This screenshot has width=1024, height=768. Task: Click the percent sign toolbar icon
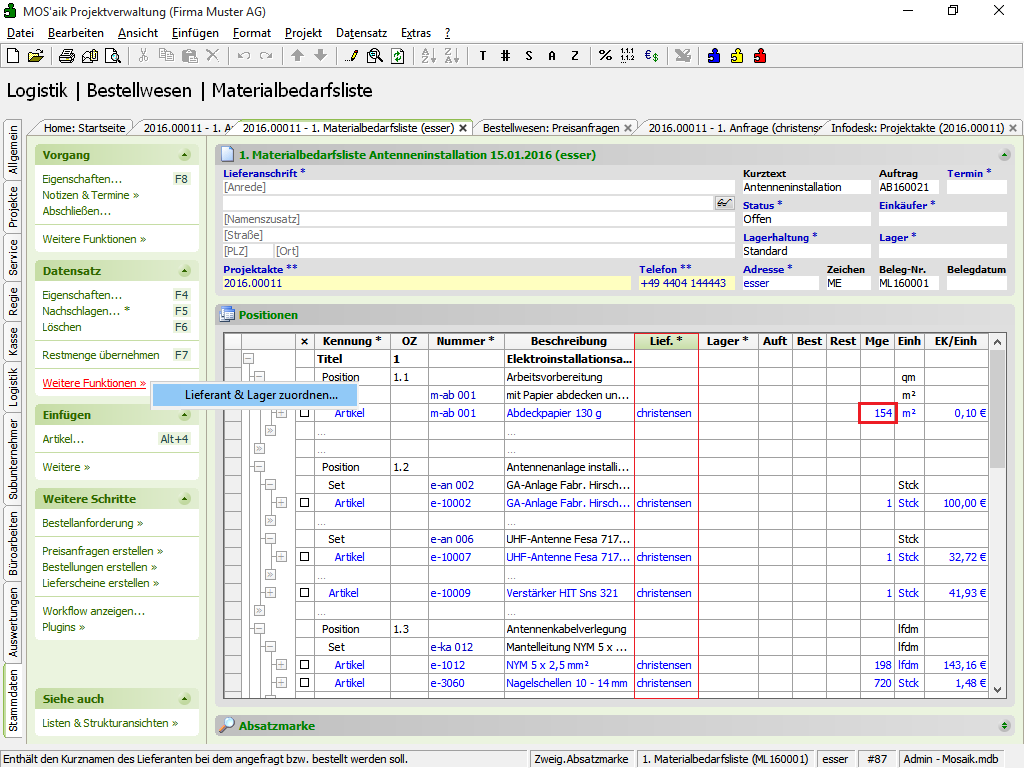[605, 56]
